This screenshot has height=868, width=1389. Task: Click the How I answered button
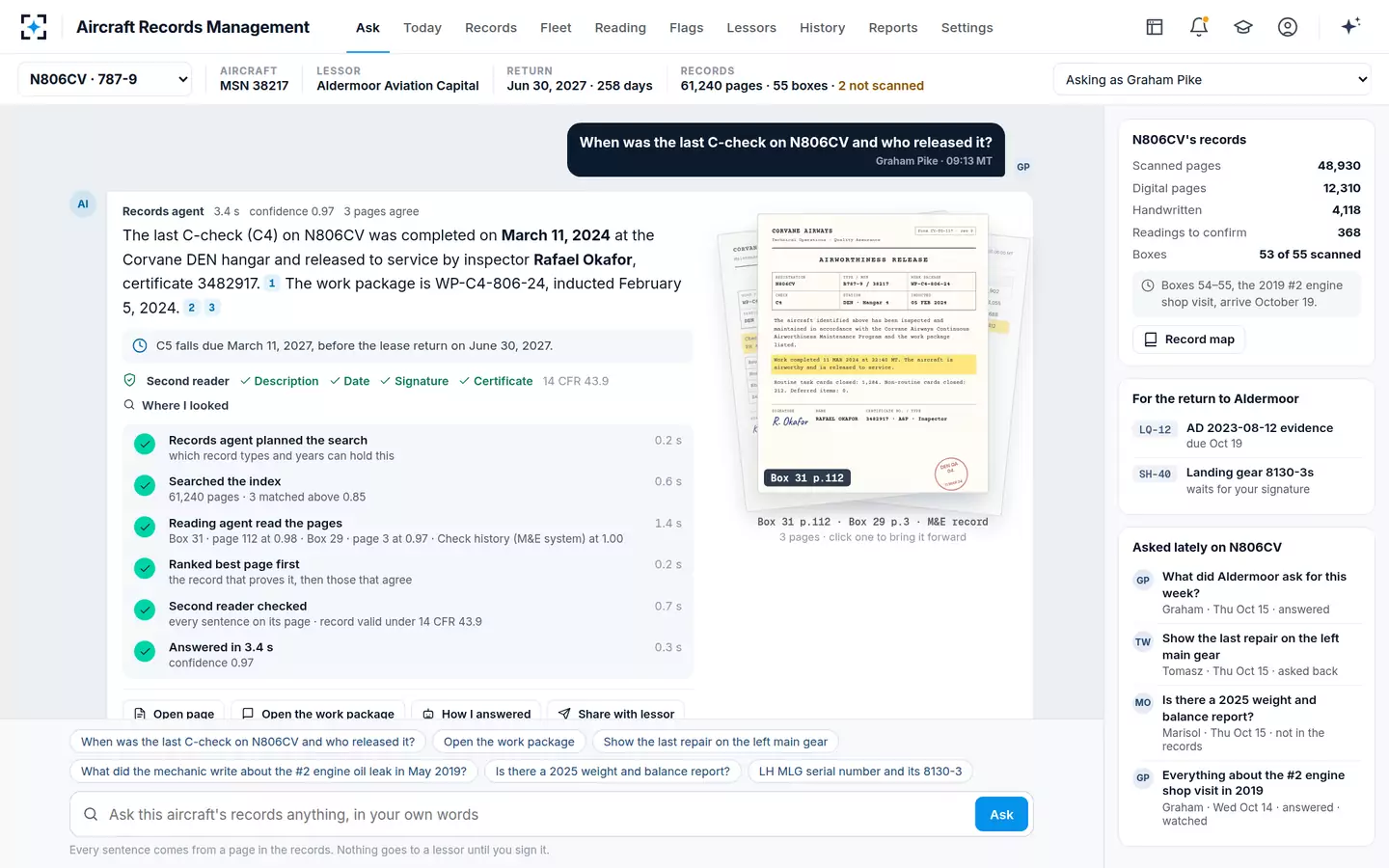pyautogui.click(x=477, y=712)
